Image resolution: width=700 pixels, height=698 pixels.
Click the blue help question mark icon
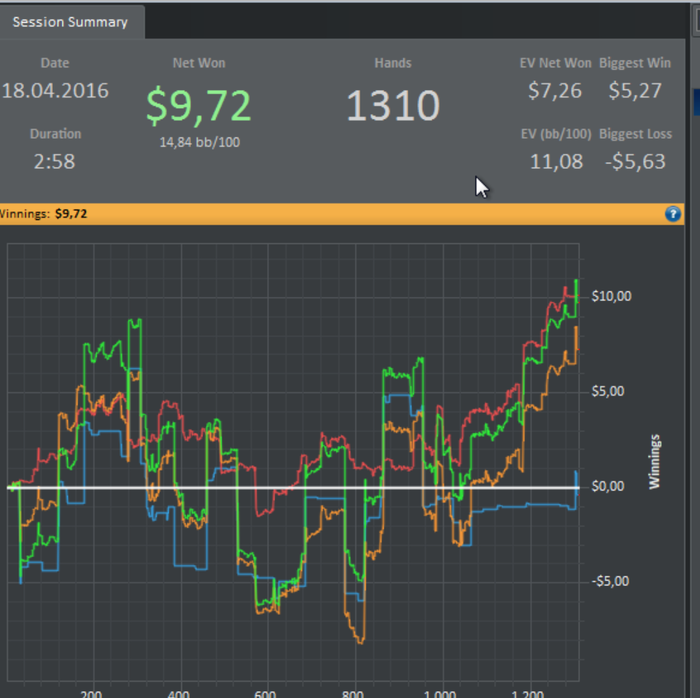673,214
